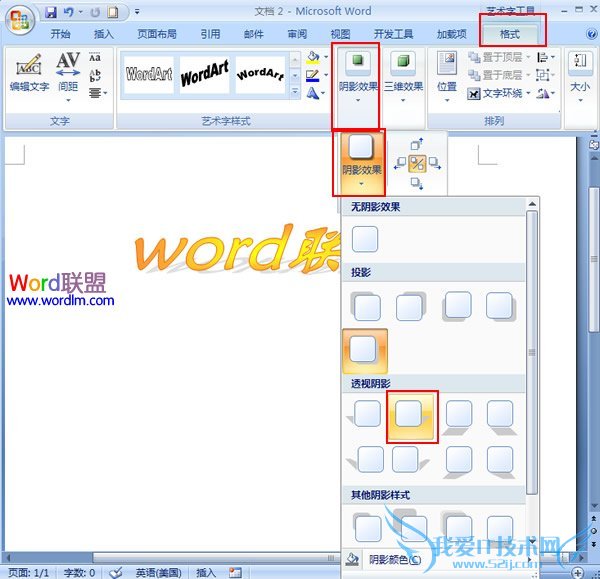600x579 pixels.
Task: Click the Office button logo
Action: pyautogui.click(x=20, y=20)
